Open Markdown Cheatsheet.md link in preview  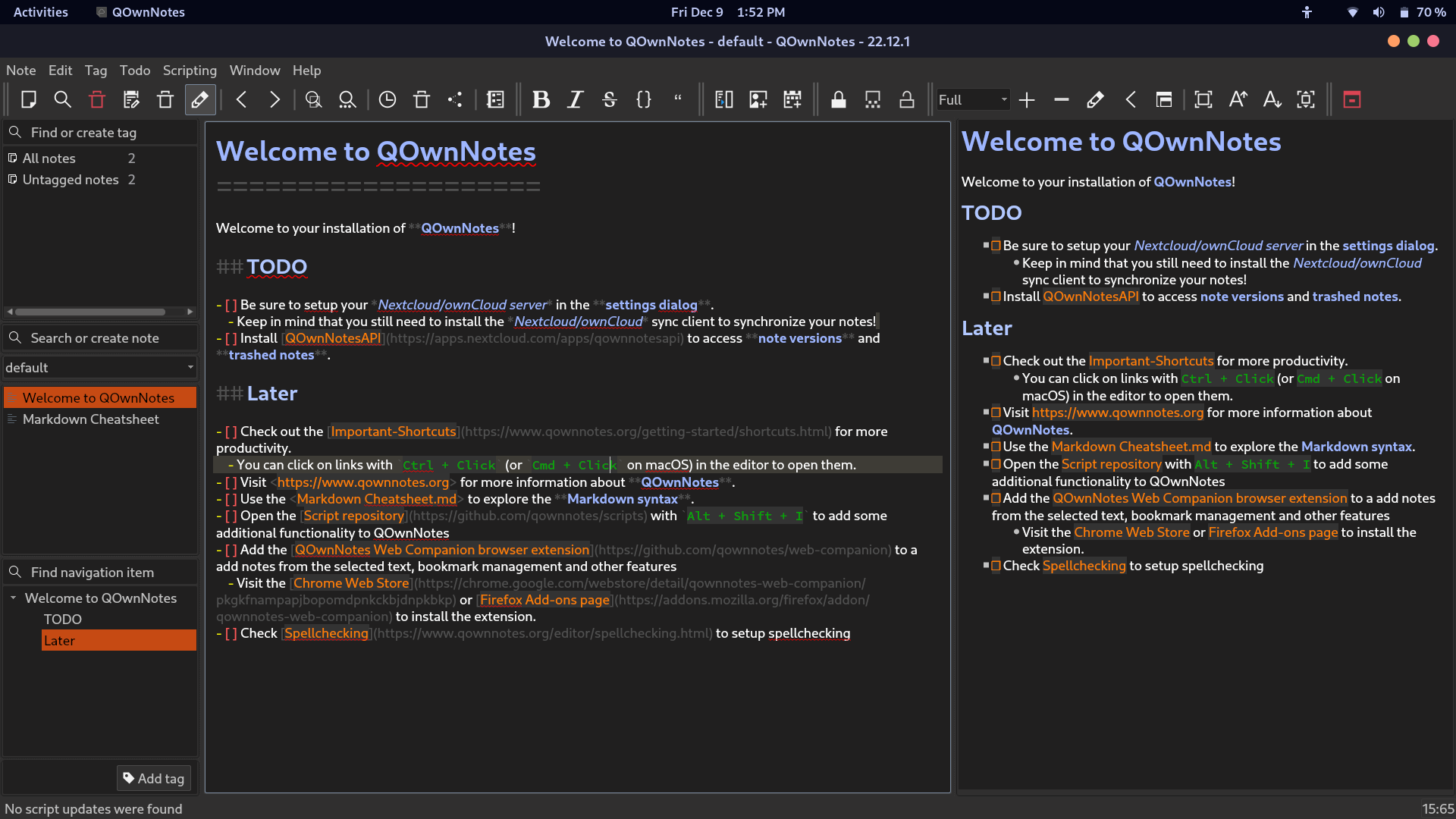(1131, 447)
